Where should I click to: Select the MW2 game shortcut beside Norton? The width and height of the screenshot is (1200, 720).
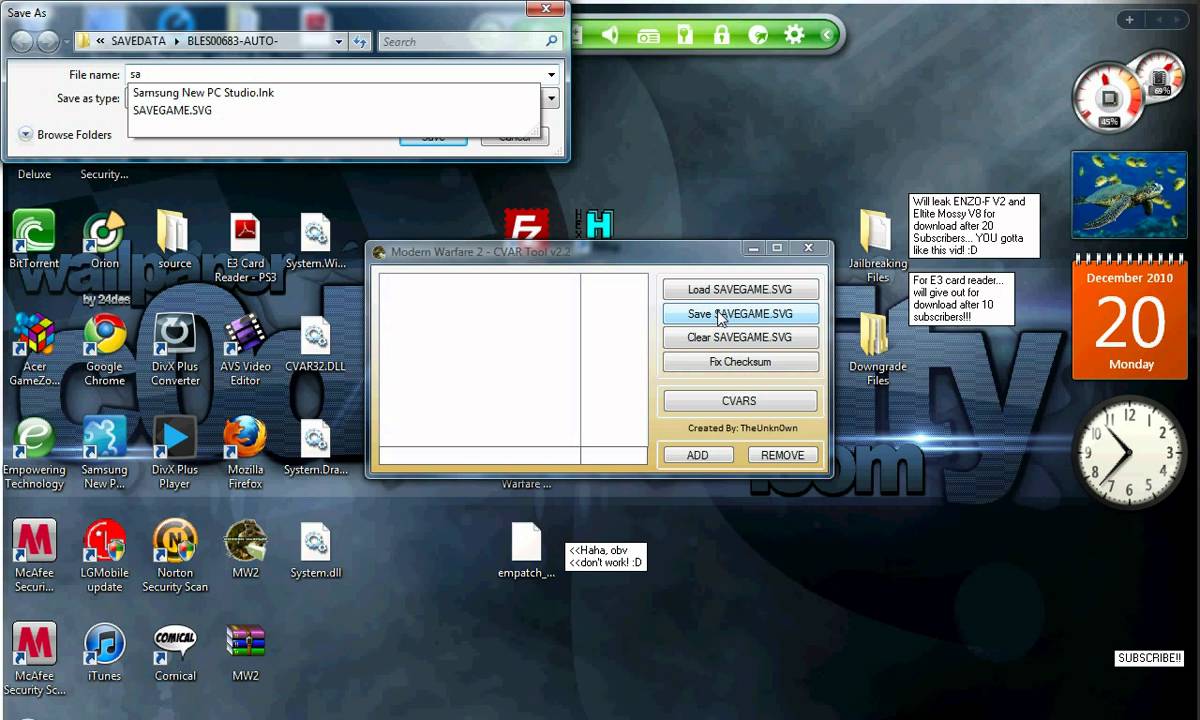245,549
